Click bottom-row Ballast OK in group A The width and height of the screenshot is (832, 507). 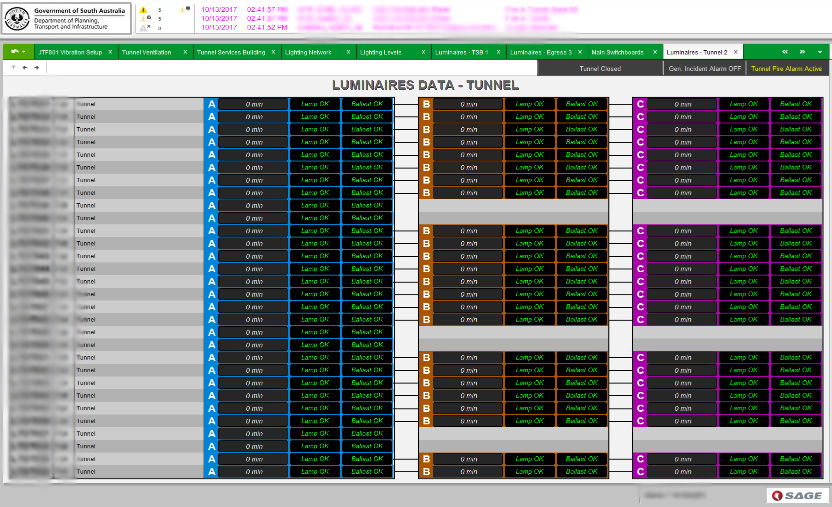367,471
